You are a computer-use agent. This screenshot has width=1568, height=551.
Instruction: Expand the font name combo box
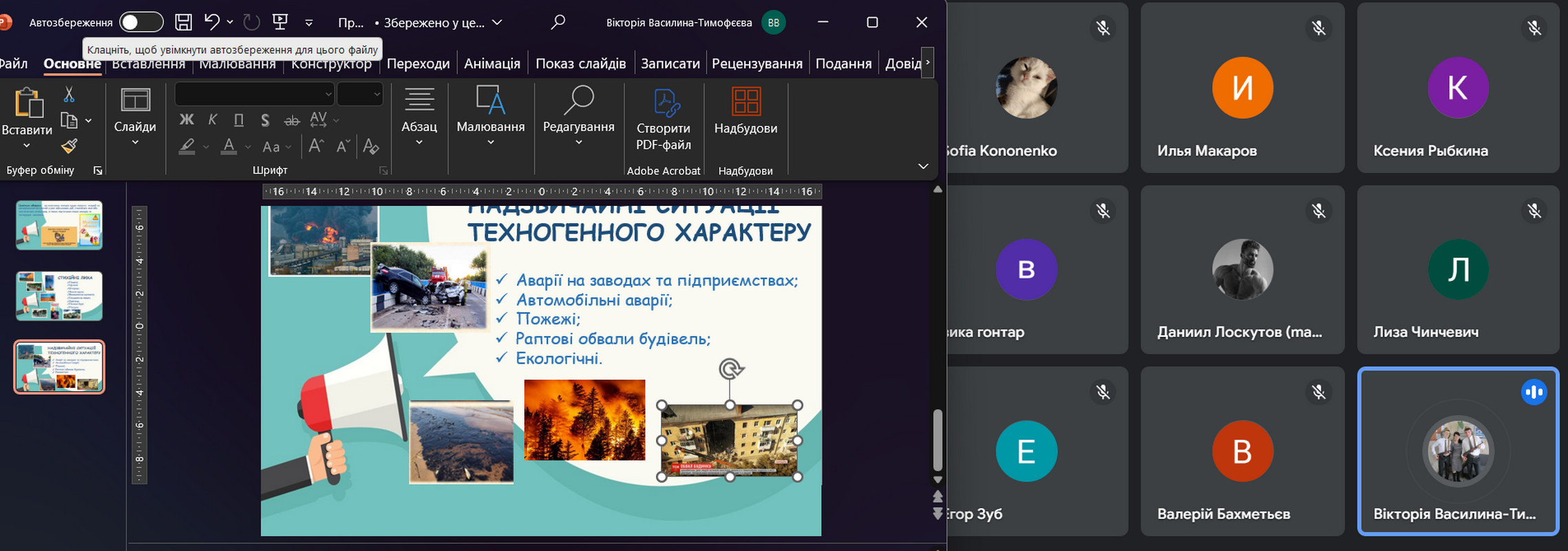tap(328, 94)
